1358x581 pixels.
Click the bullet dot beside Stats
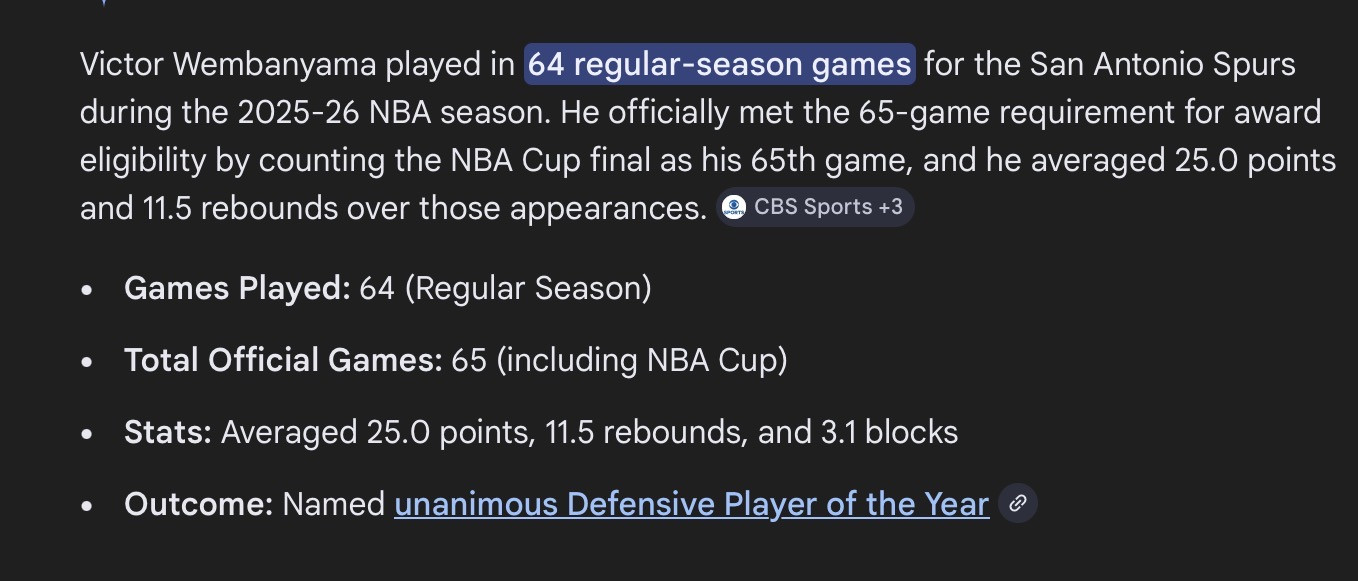click(88, 433)
